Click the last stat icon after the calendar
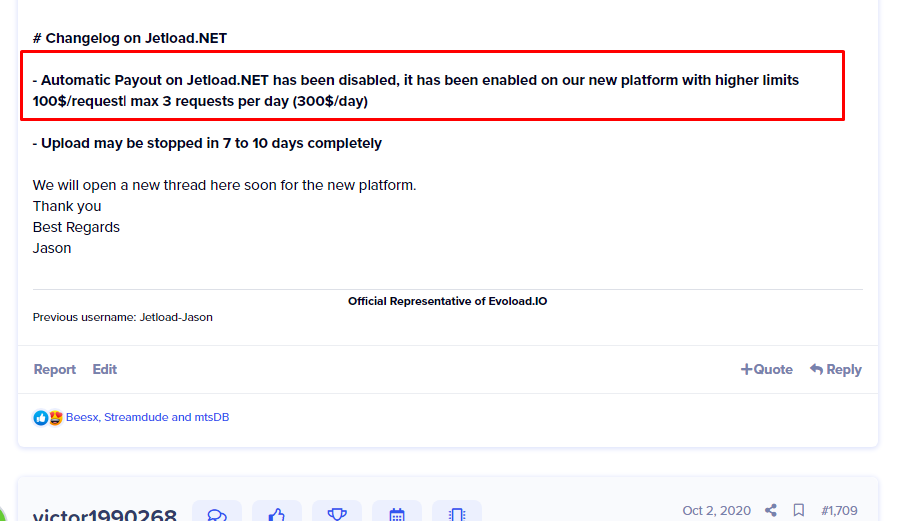 coord(457,514)
